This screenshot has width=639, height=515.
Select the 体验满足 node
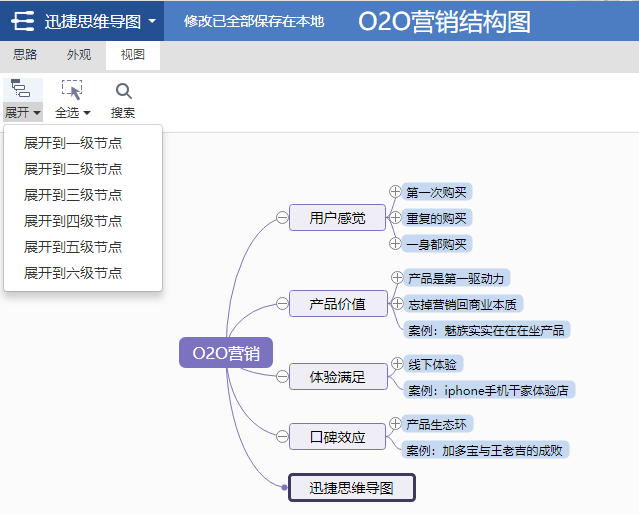(x=337, y=376)
